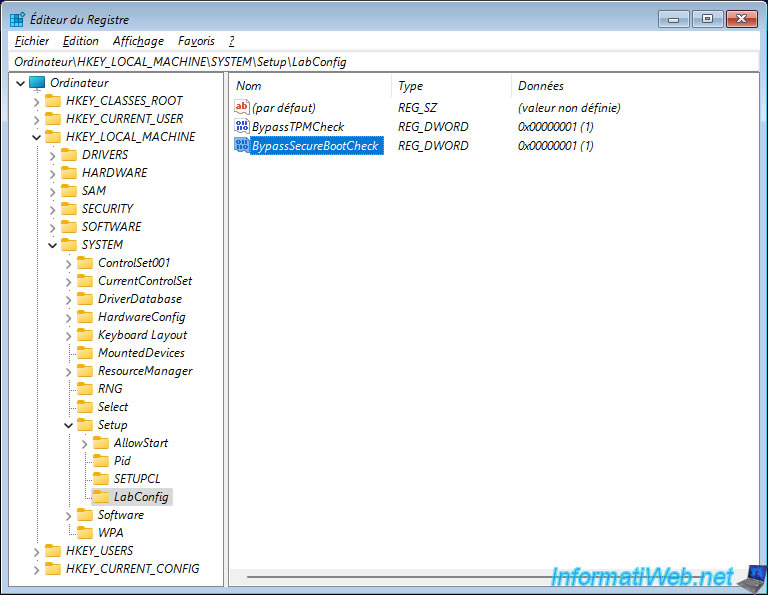Expand HKEY_CURRENT_CONFIG chevron
This screenshot has width=768, height=595.
pyautogui.click(x=36, y=570)
